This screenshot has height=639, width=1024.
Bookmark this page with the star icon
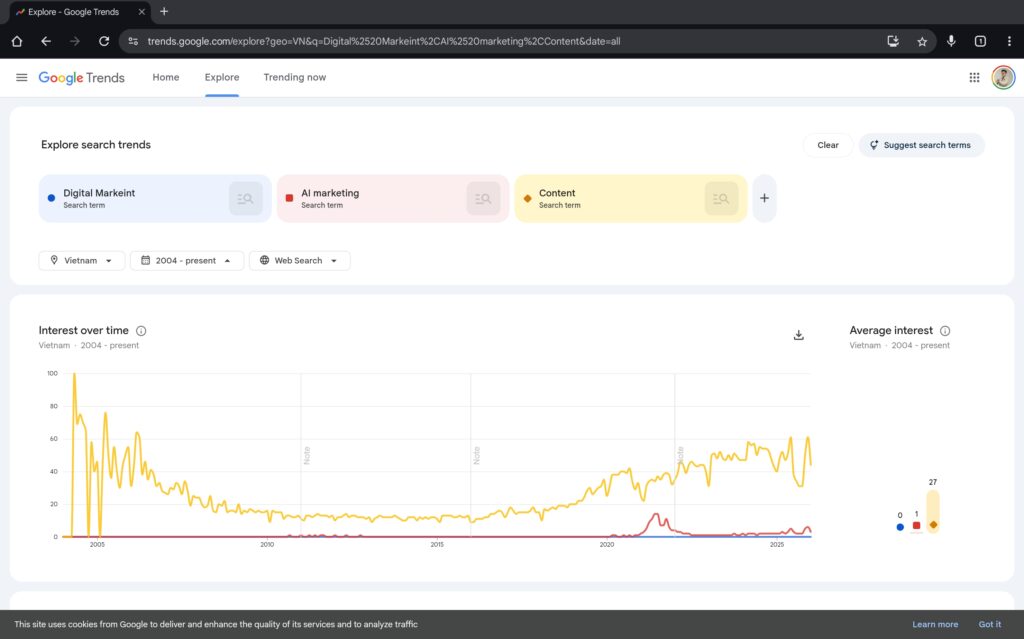[x=922, y=41]
